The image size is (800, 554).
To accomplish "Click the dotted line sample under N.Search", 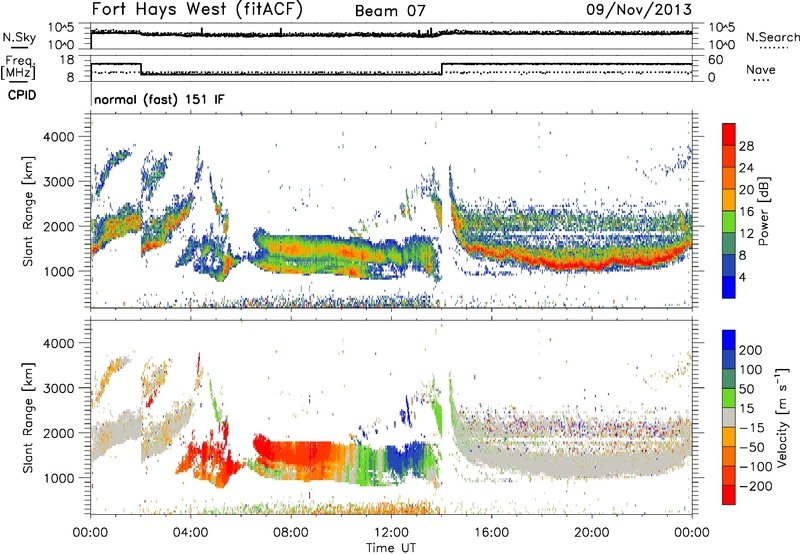I will point(774,47).
